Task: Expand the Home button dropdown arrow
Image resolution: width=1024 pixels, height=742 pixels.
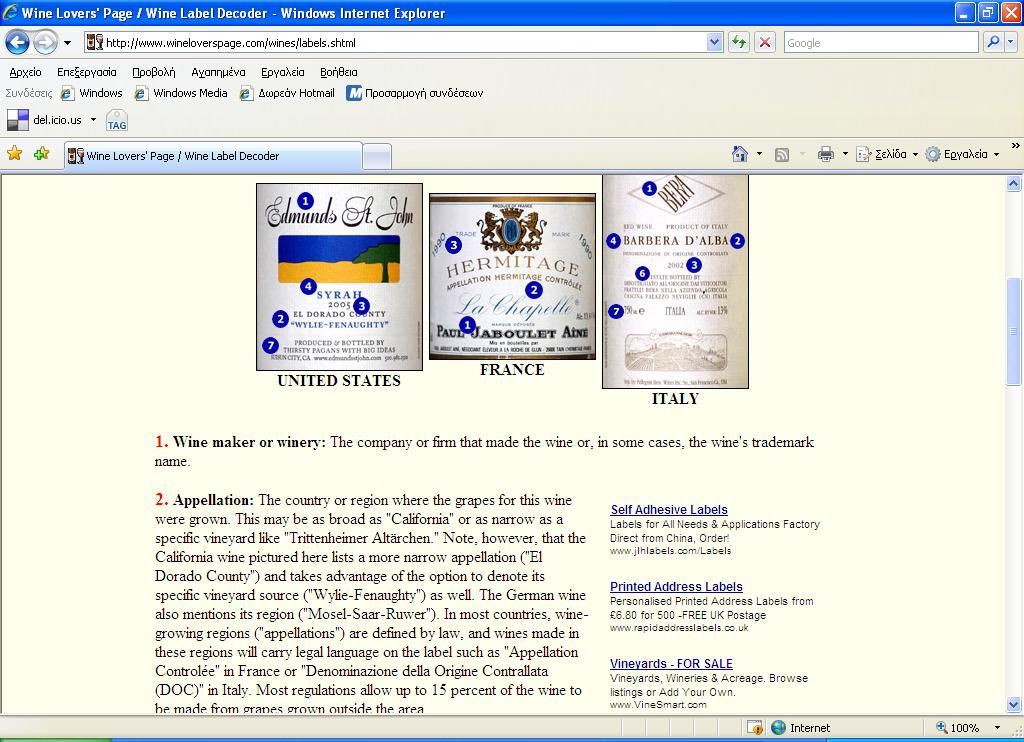Action: tap(759, 154)
